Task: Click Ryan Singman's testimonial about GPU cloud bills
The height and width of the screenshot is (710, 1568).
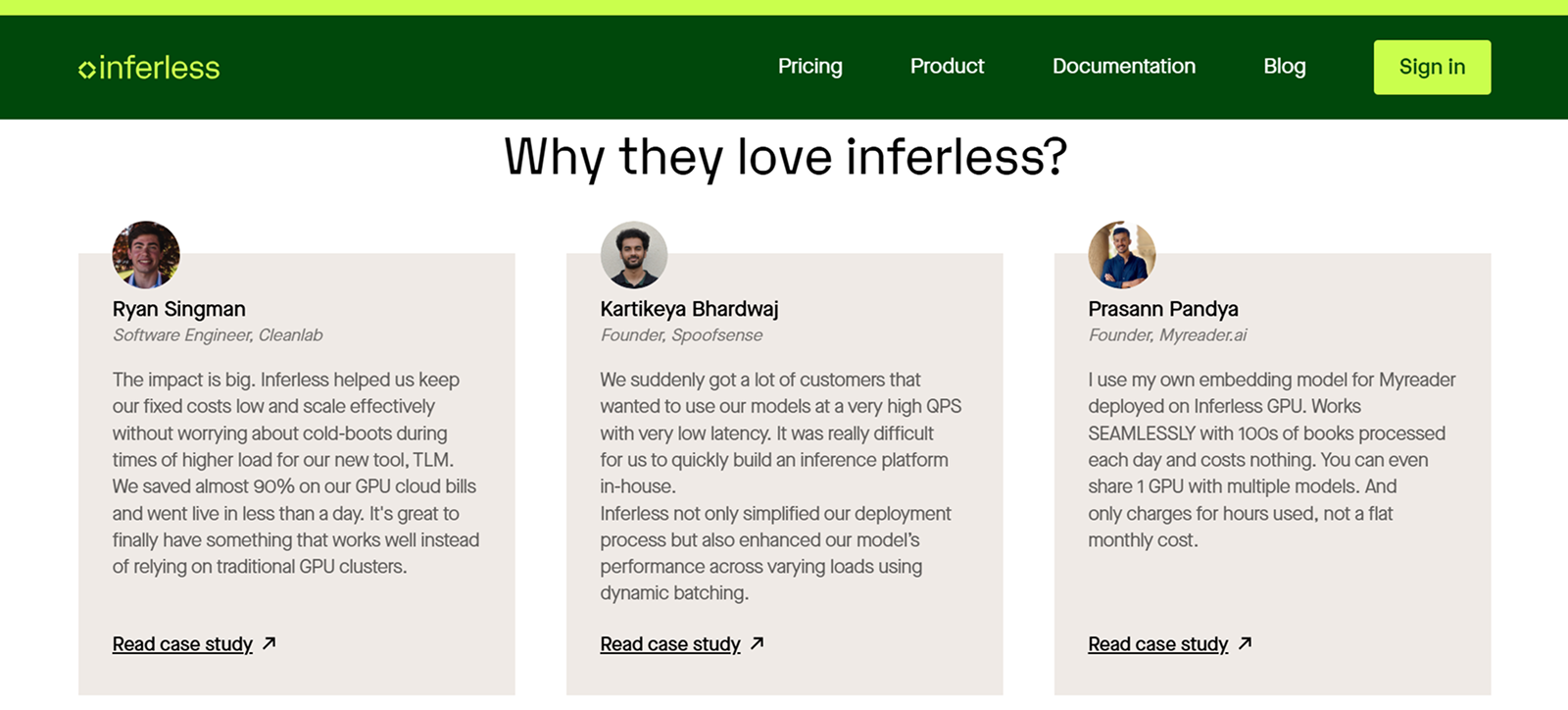Action: click(296, 473)
